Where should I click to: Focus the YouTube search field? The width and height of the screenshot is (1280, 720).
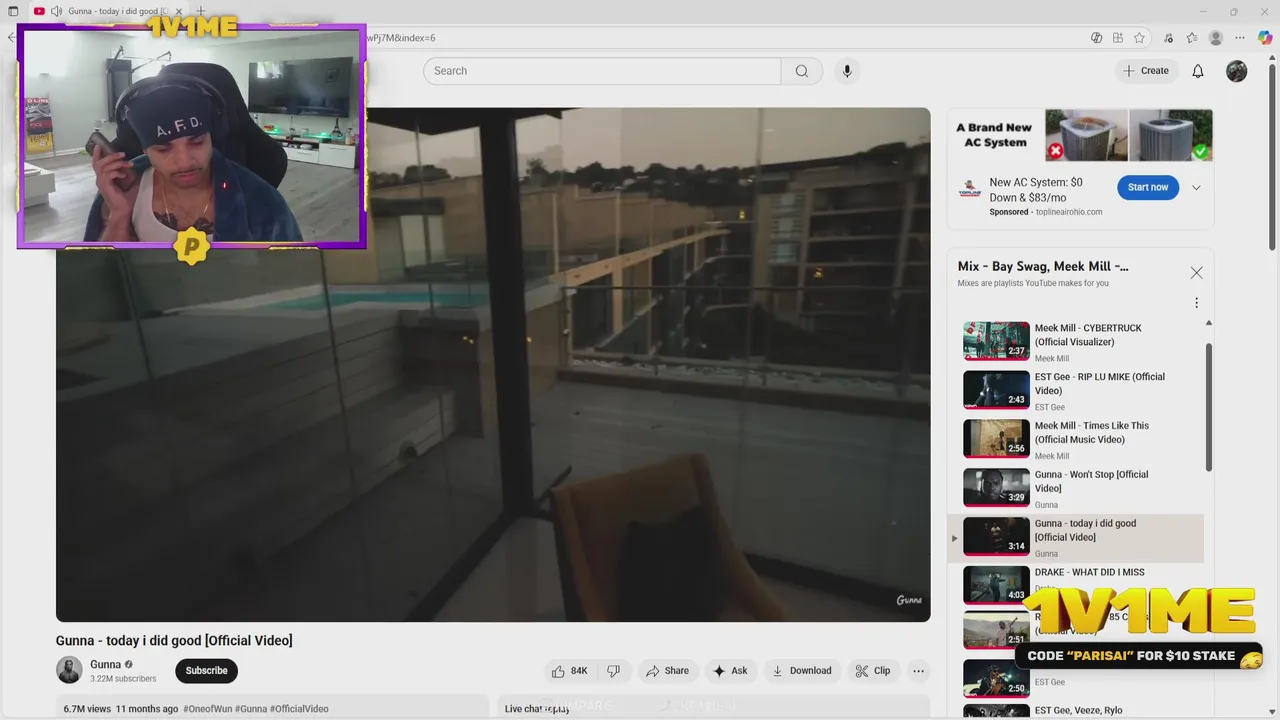tap(602, 71)
